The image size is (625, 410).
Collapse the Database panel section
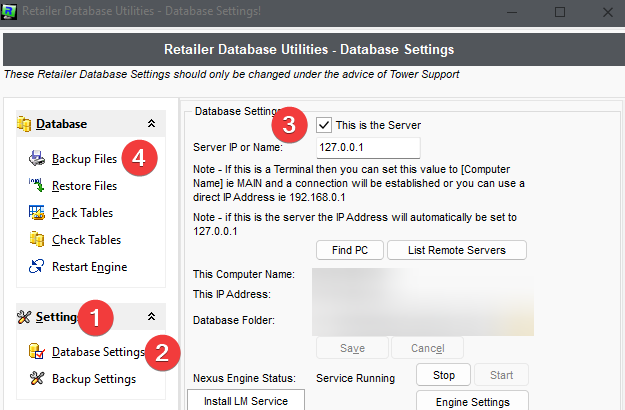point(151,124)
